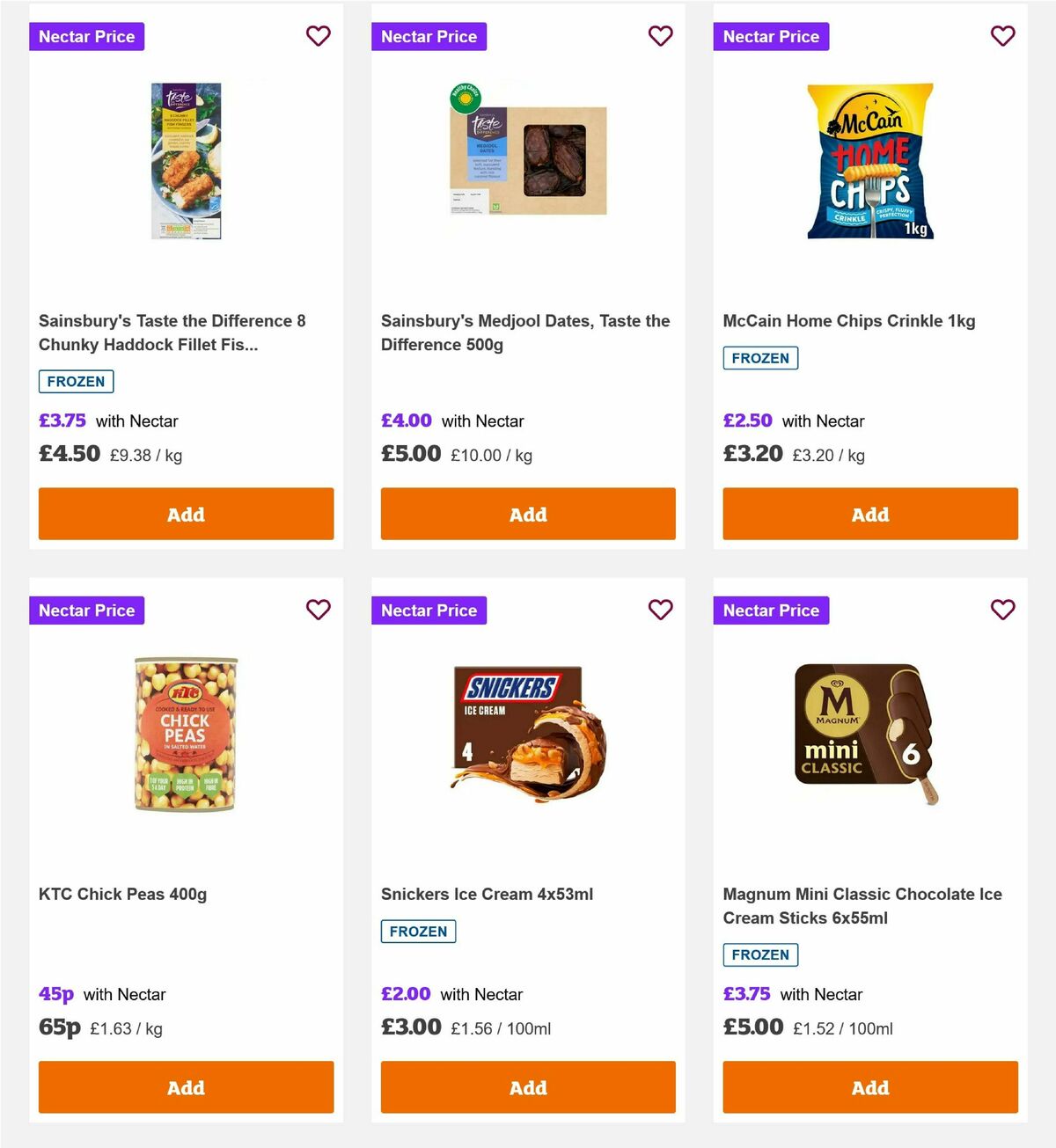The width and height of the screenshot is (1056, 1148).
Task: Favourite the McCain Home Chips product
Action: tap(1002, 36)
